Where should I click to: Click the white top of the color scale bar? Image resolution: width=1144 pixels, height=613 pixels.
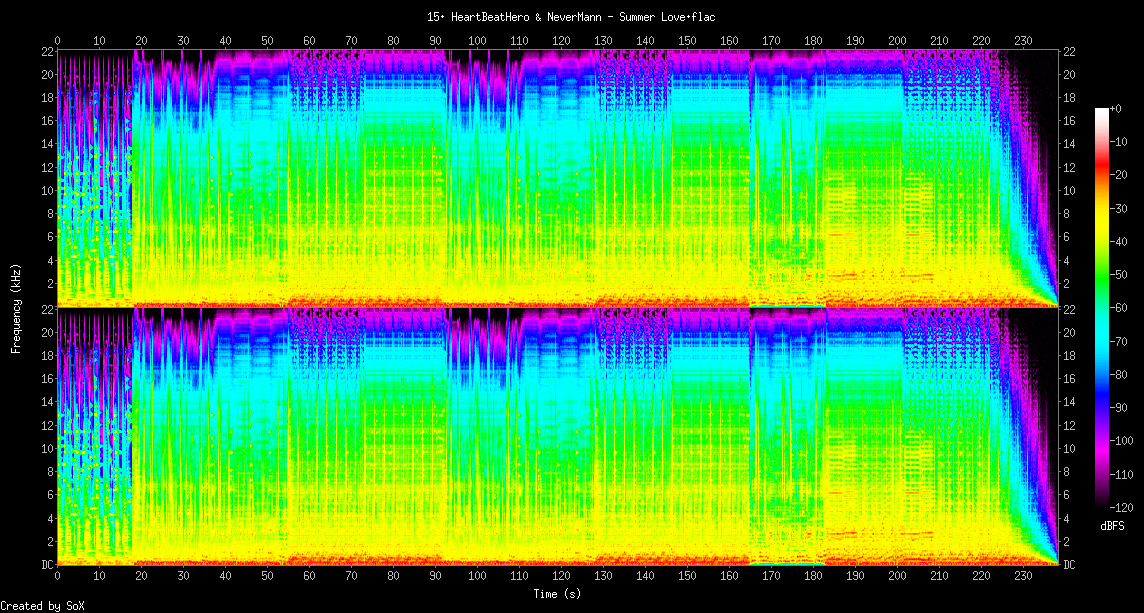pyautogui.click(x=1103, y=110)
